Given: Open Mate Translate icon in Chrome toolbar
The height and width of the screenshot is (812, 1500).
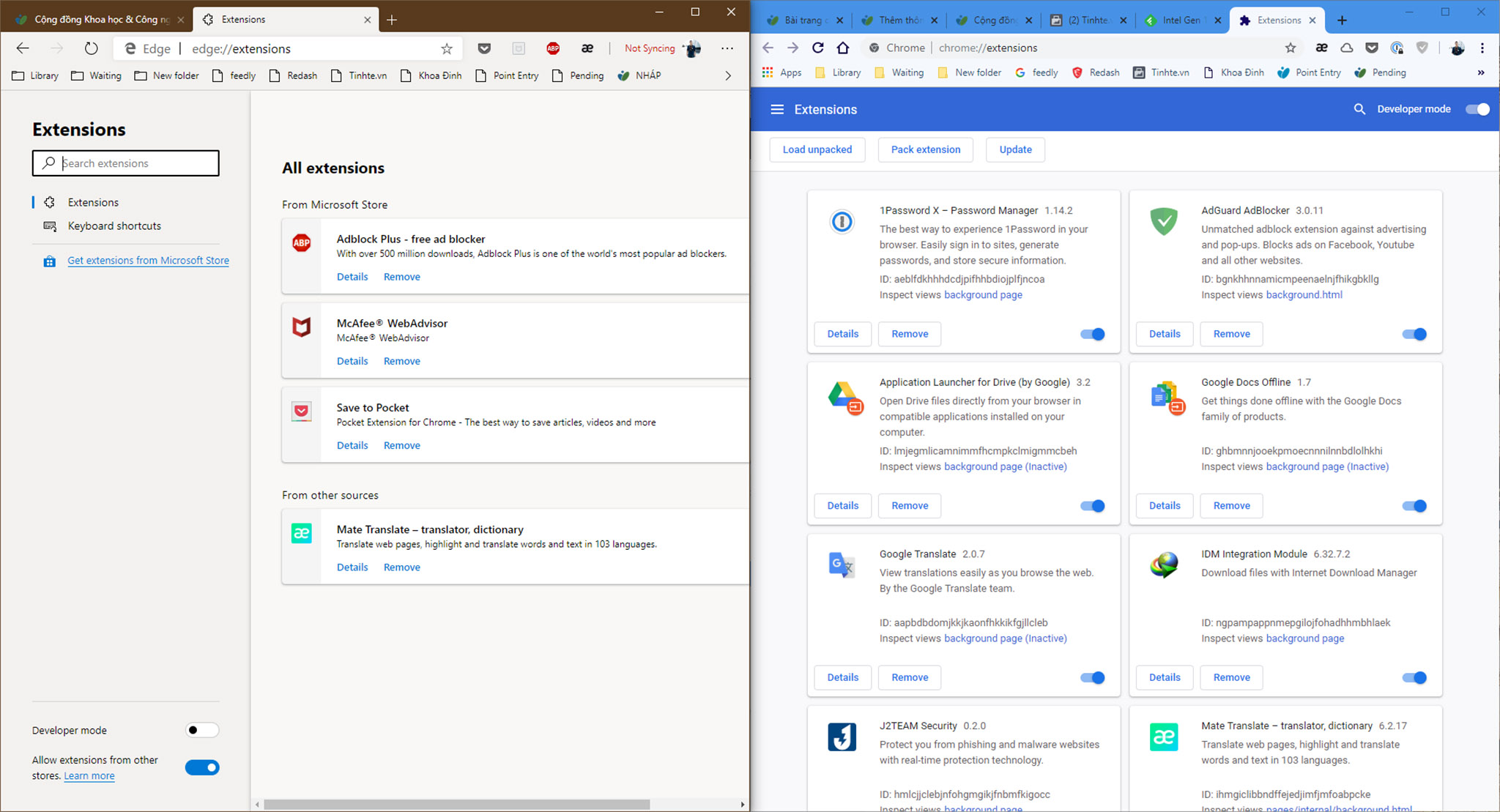Looking at the screenshot, I should [1322, 48].
